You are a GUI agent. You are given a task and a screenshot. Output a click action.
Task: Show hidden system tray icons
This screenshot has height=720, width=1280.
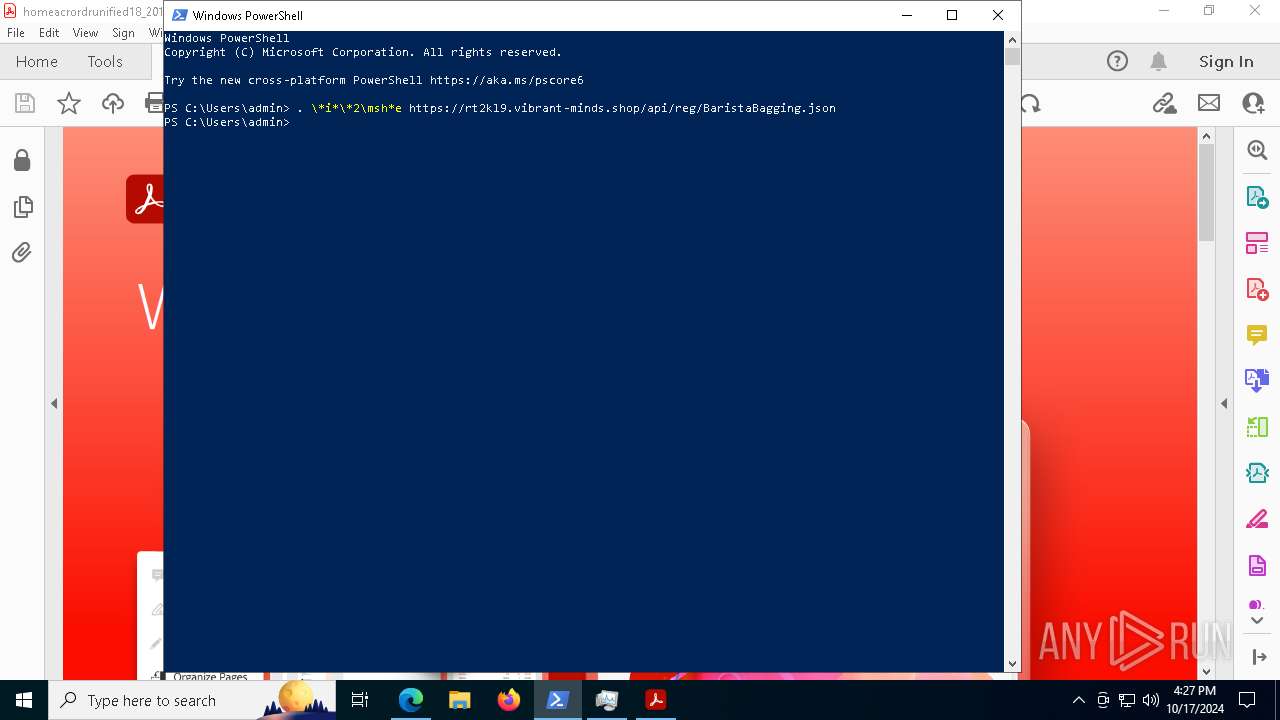click(x=1078, y=700)
